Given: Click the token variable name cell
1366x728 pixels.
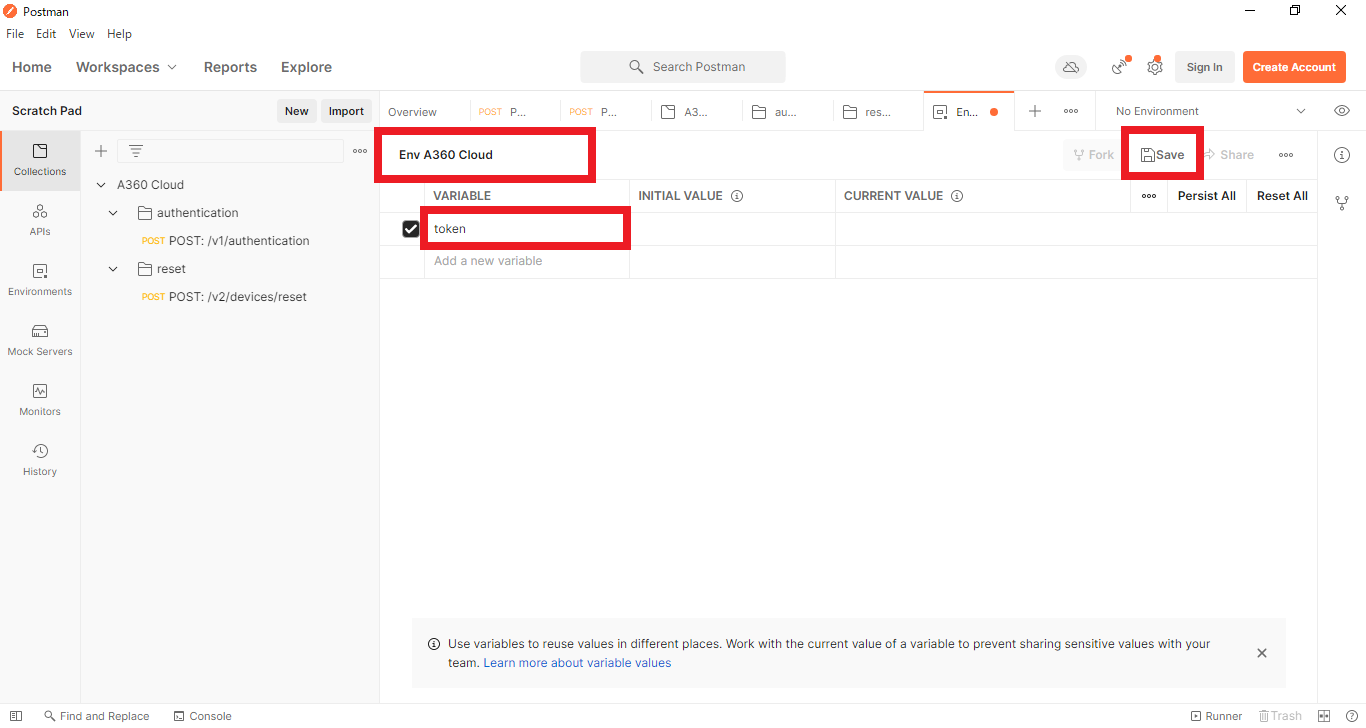Looking at the screenshot, I should 527,229.
